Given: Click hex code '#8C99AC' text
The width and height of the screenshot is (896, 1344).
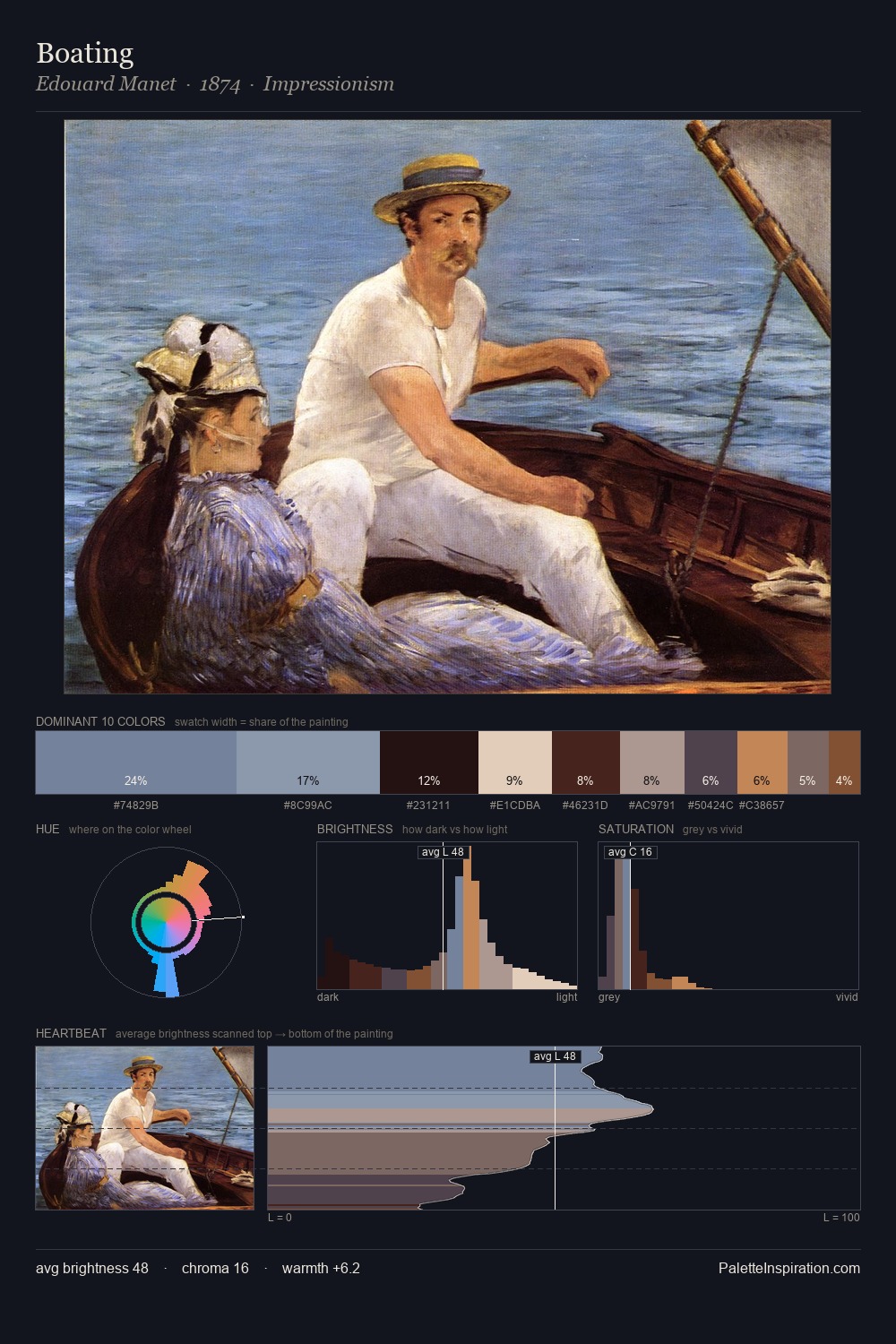Looking at the screenshot, I should pyautogui.click(x=308, y=806).
